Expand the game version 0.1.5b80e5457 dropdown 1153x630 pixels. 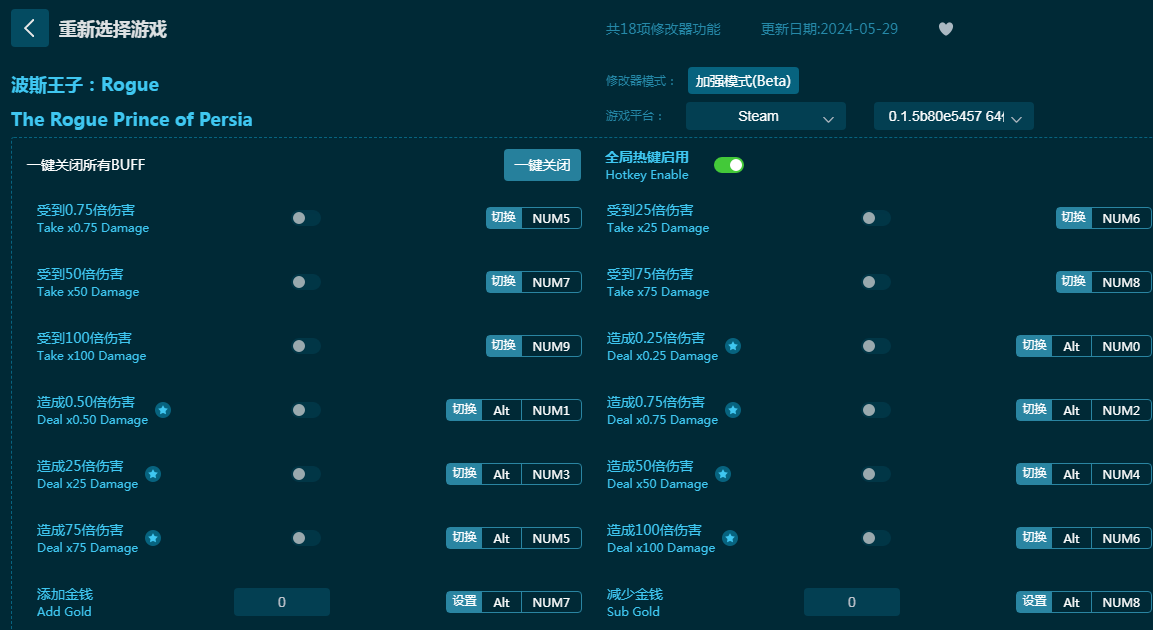(x=954, y=116)
